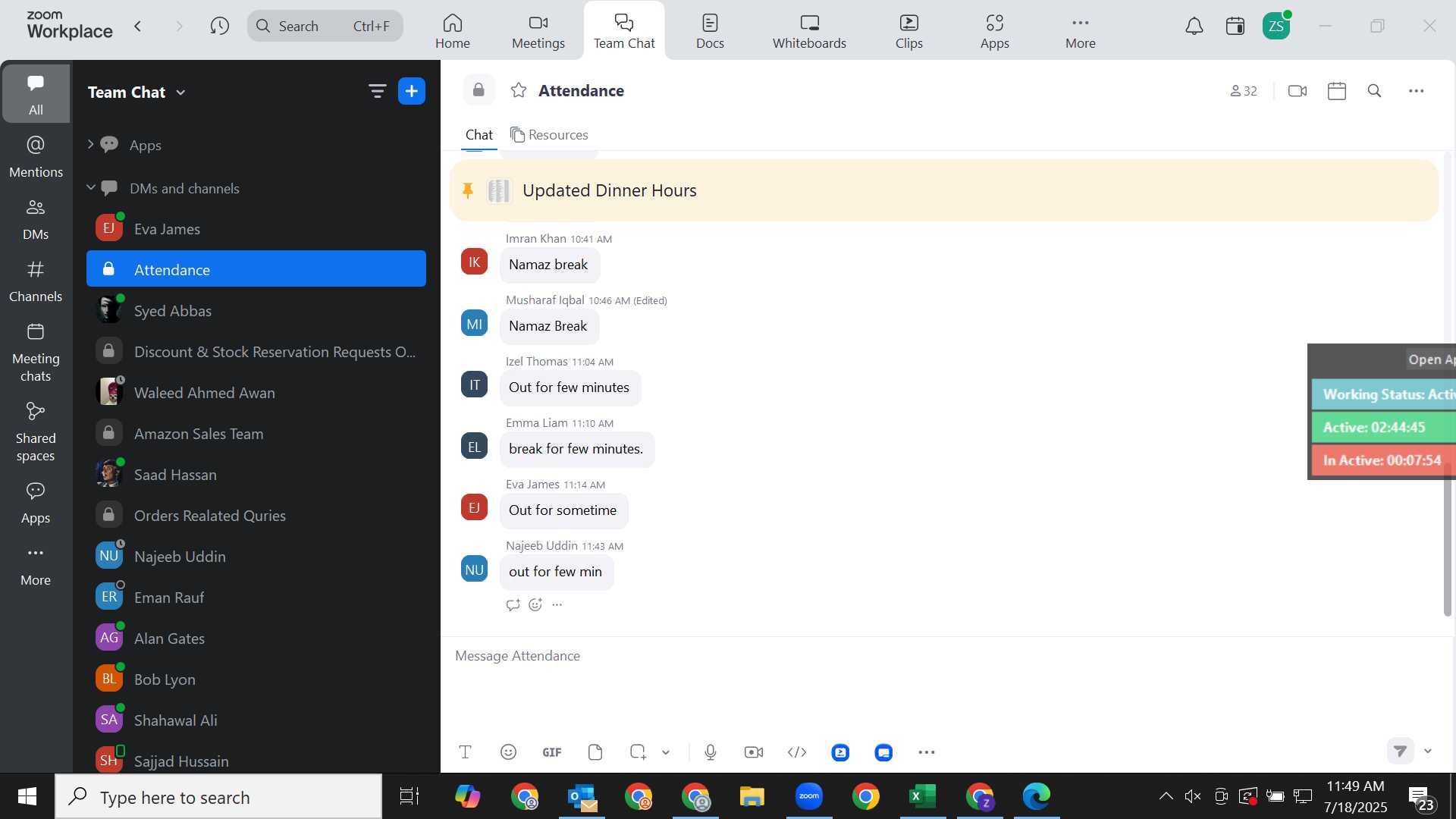This screenshot has width=1456, height=819.
Task: Open the pinned Updated Dinner Hours message
Action: coord(944,190)
